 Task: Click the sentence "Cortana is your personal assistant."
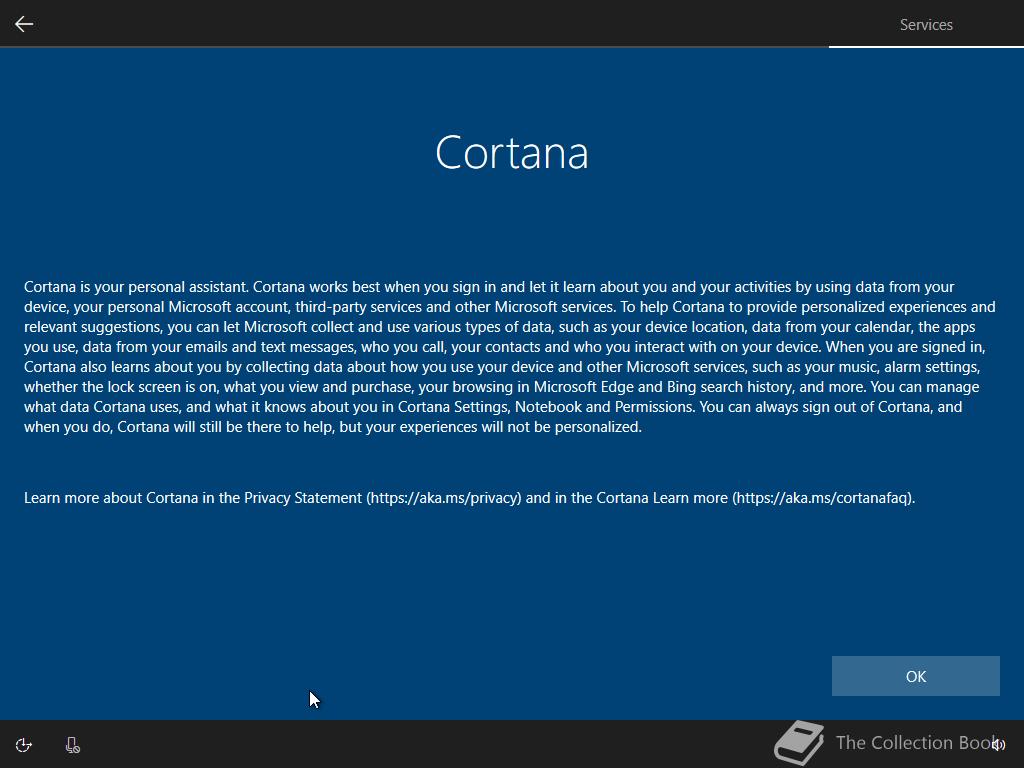(136, 287)
